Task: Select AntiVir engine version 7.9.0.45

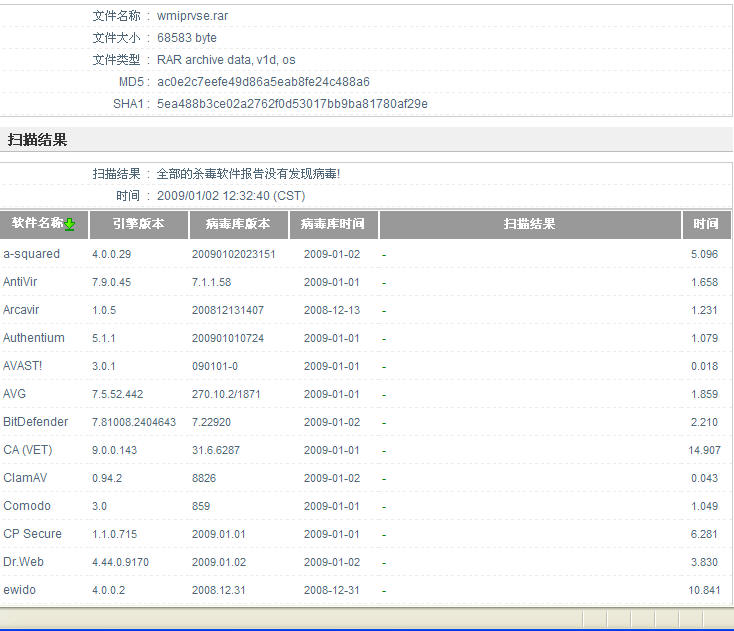Action: (x=111, y=282)
